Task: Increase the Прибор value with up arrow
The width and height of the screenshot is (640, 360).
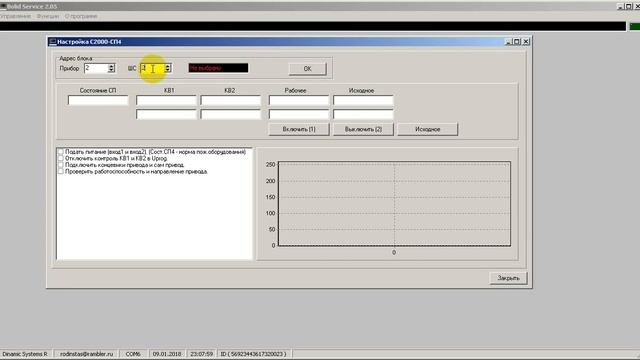Action: pyautogui.click(x=111, y=66)
